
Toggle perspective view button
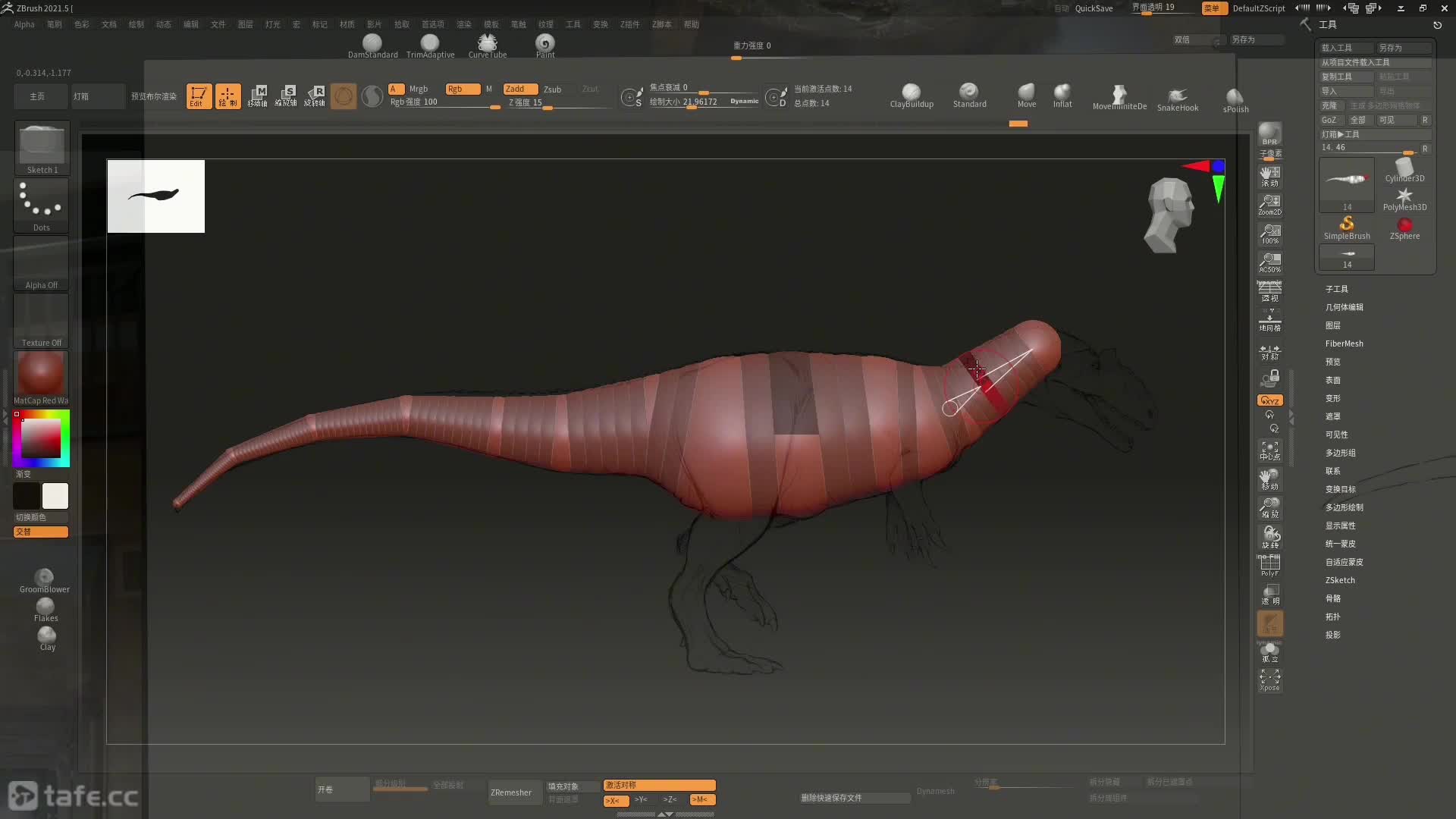[1269, 291]
